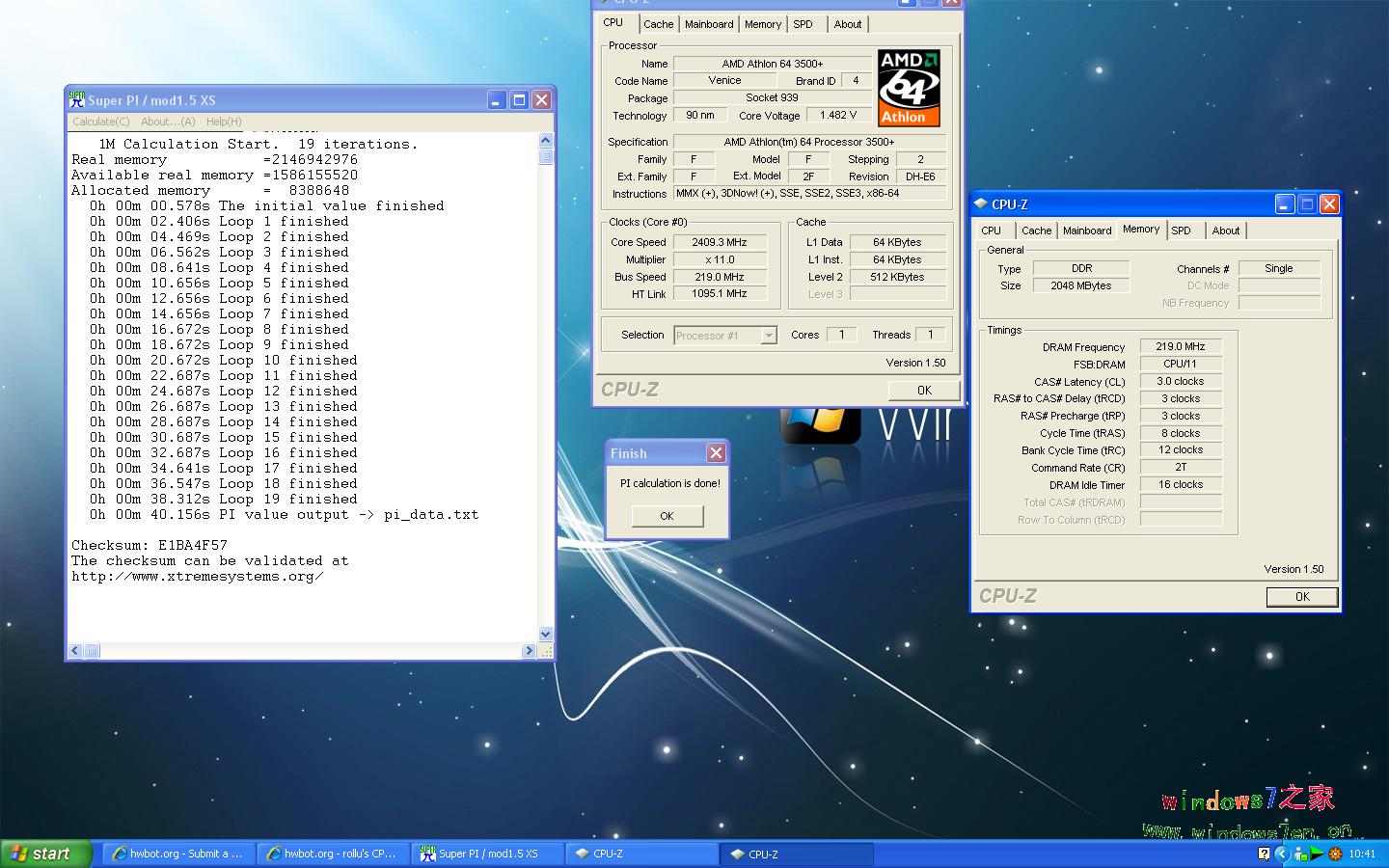1389x868 pixels.
Task: Open Help(H) menu in Super PI
Action: pos(224,122)
